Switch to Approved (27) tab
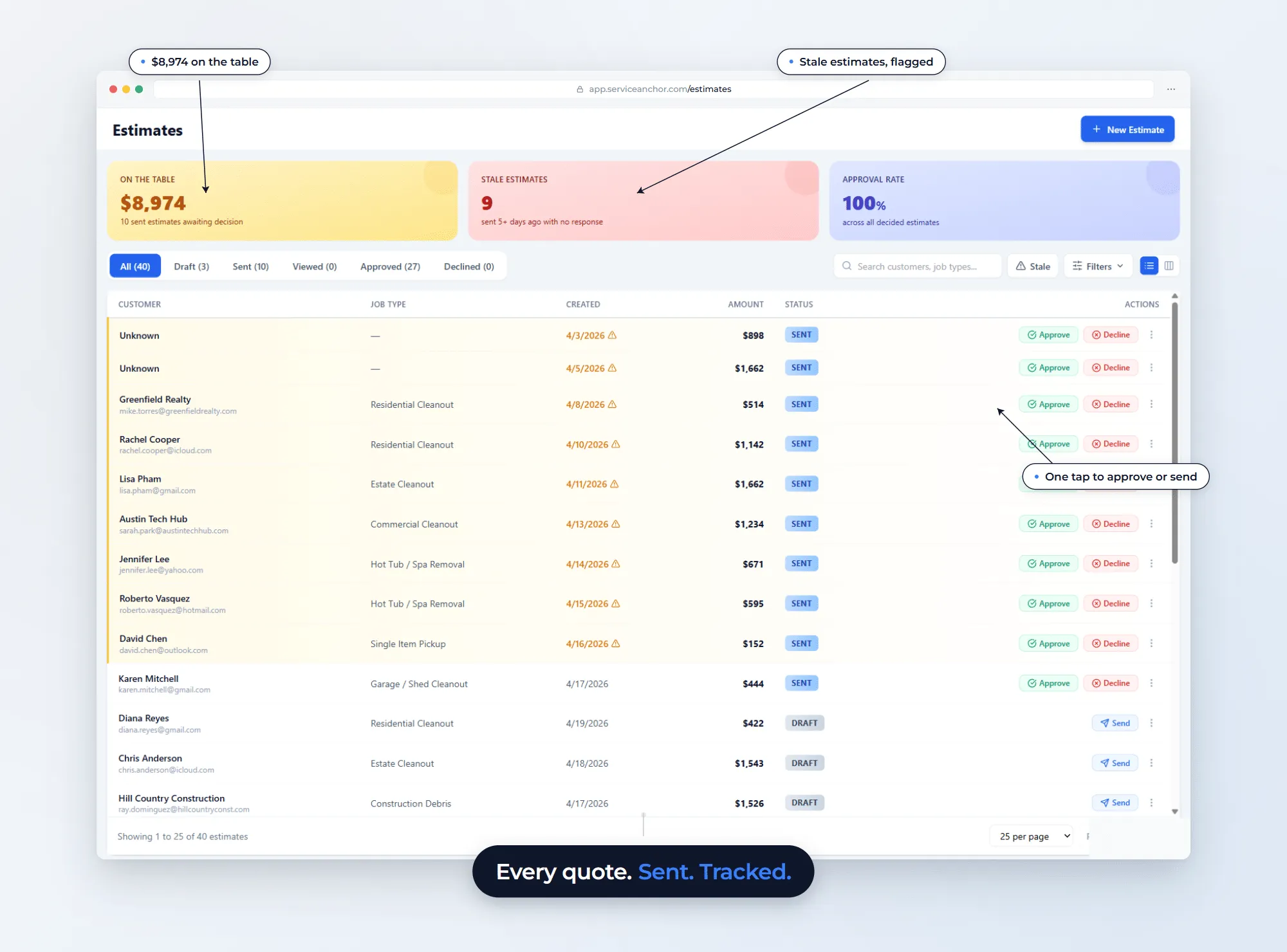 coord(390,266)
